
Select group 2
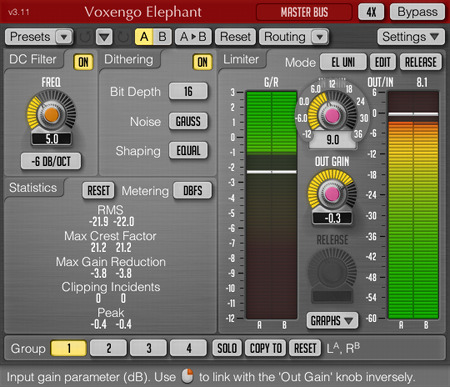coord(109,348)
